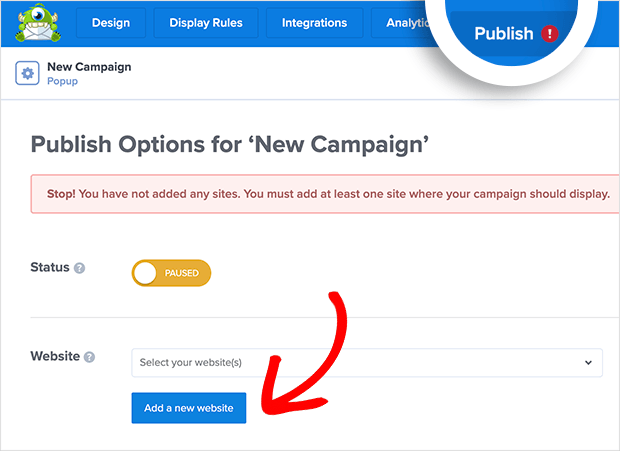Click the Add a new website button
This screenshot has height=451, width=620.
[189, 408]
